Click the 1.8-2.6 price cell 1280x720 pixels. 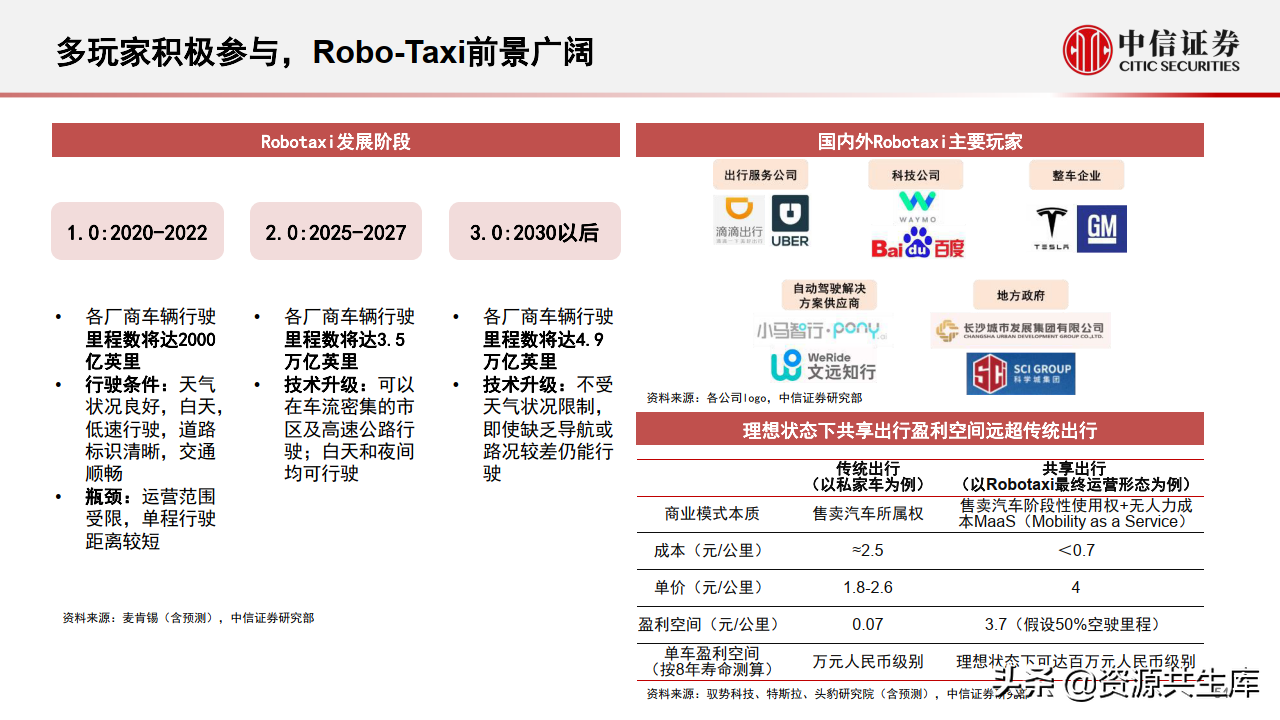pos(868,587)
